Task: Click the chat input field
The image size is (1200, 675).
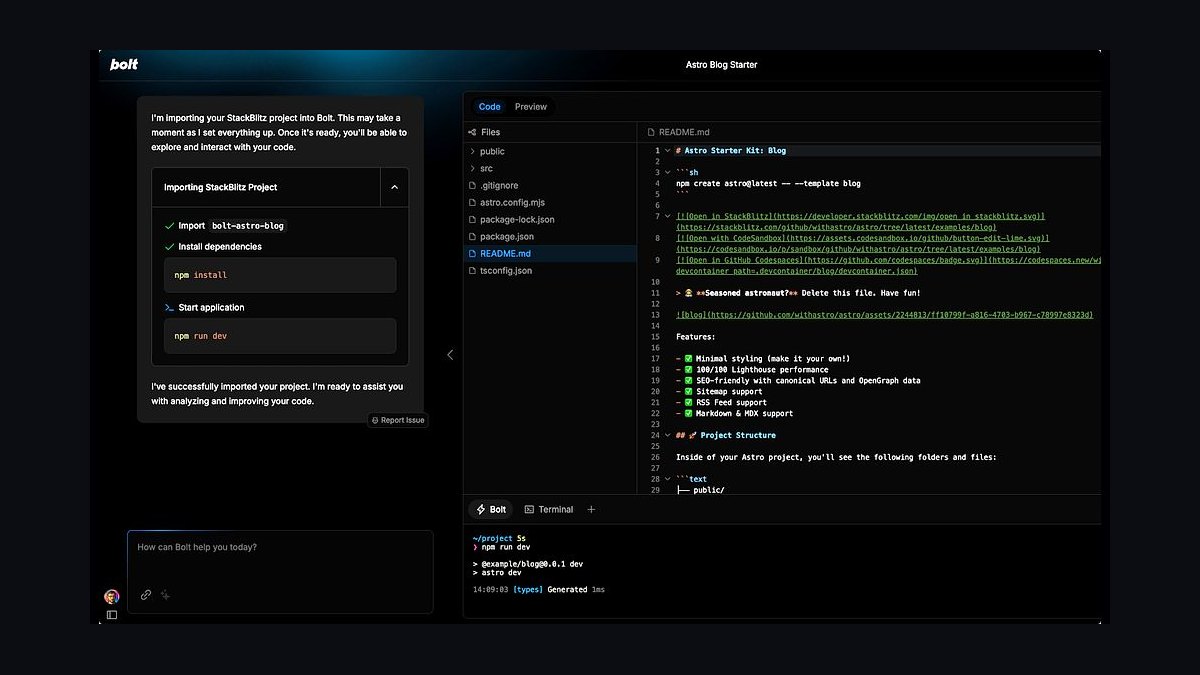Action: point(280,571)
